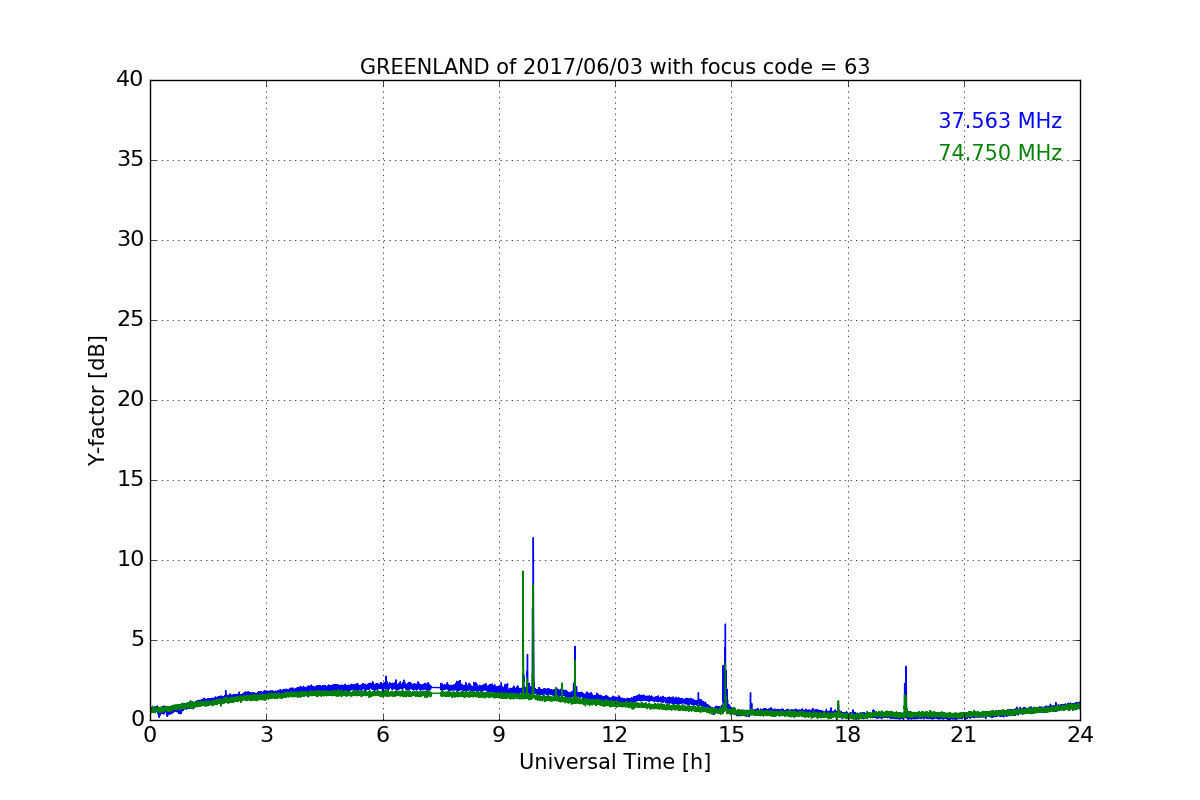Image resolution: width=1200 pixels, height=800 pixels.
Task: Click the y-axis tick label 30
Action: [x=130, y=239]
